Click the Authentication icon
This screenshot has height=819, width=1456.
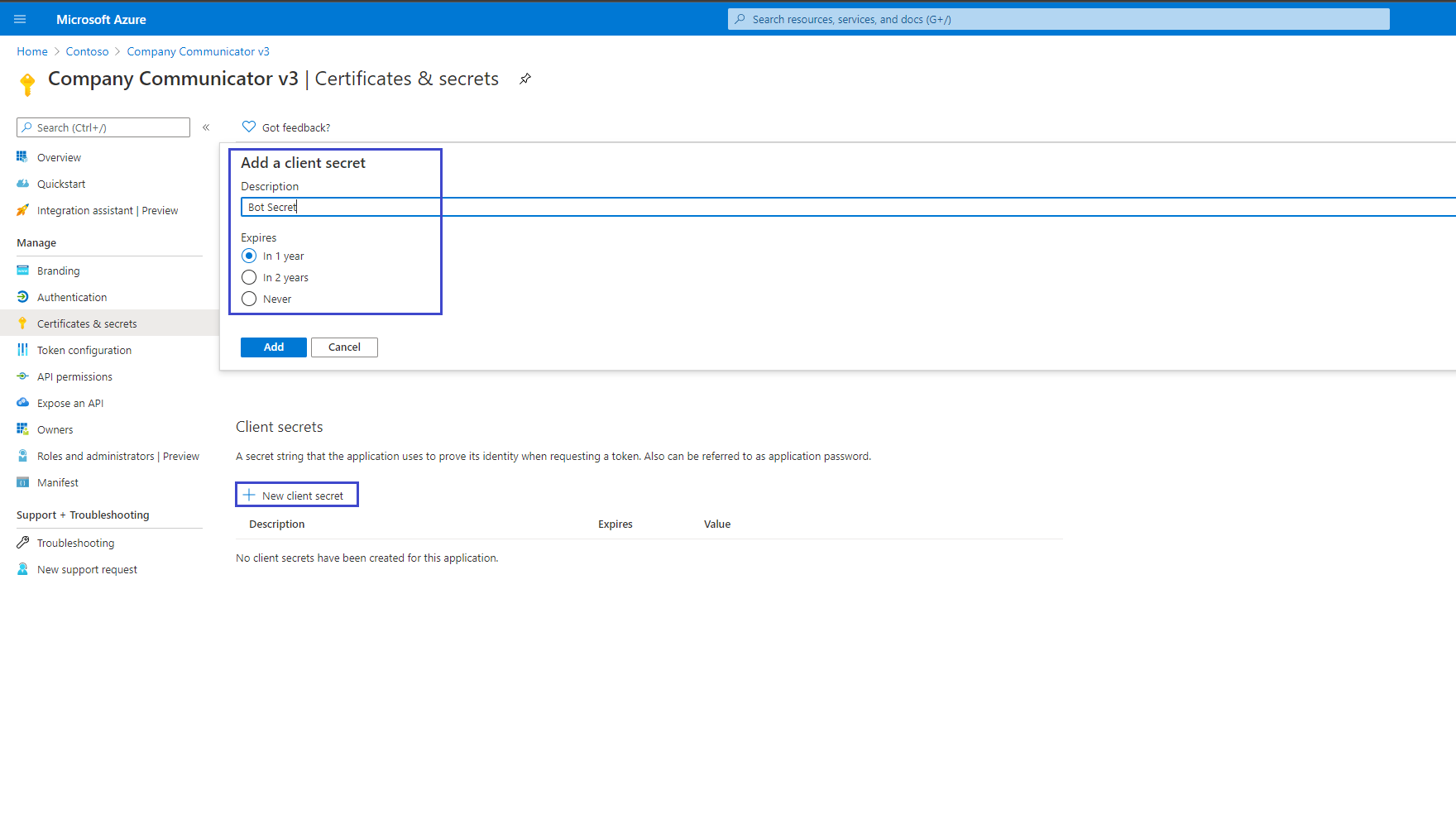pyautogui.click(x=22, y=297)
